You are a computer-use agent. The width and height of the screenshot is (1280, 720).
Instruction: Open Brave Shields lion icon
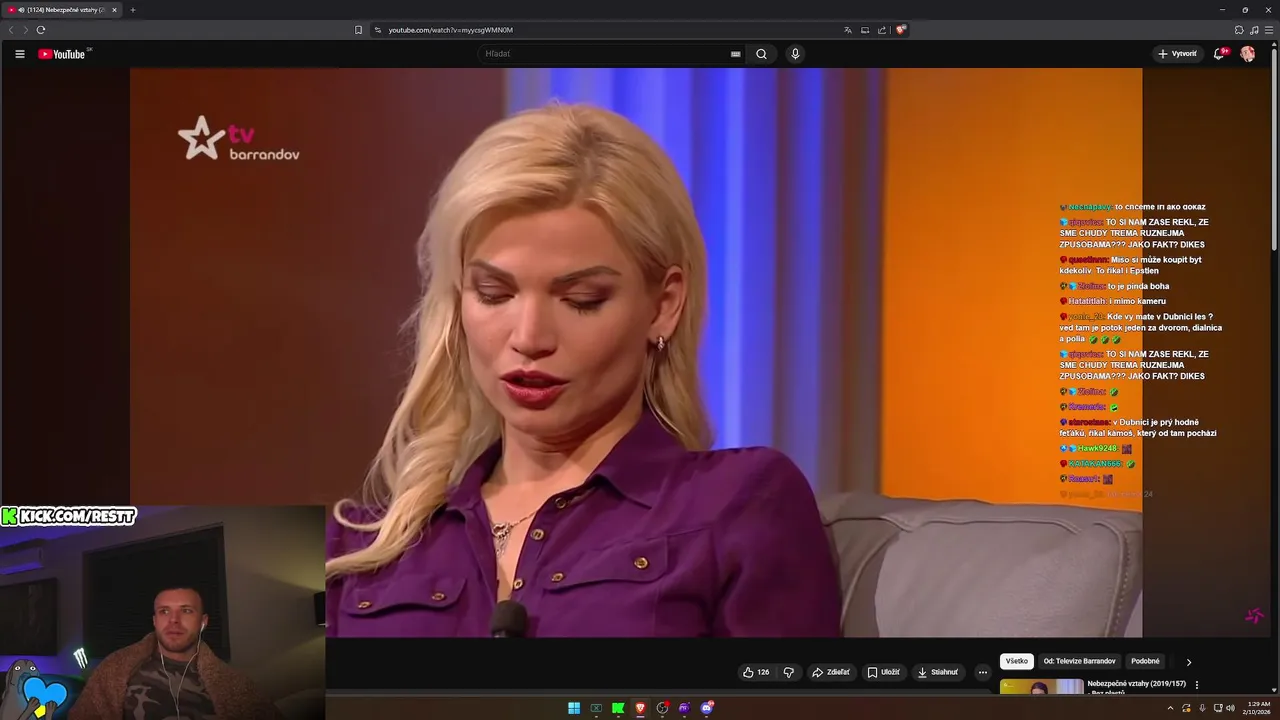pos(900,30)
